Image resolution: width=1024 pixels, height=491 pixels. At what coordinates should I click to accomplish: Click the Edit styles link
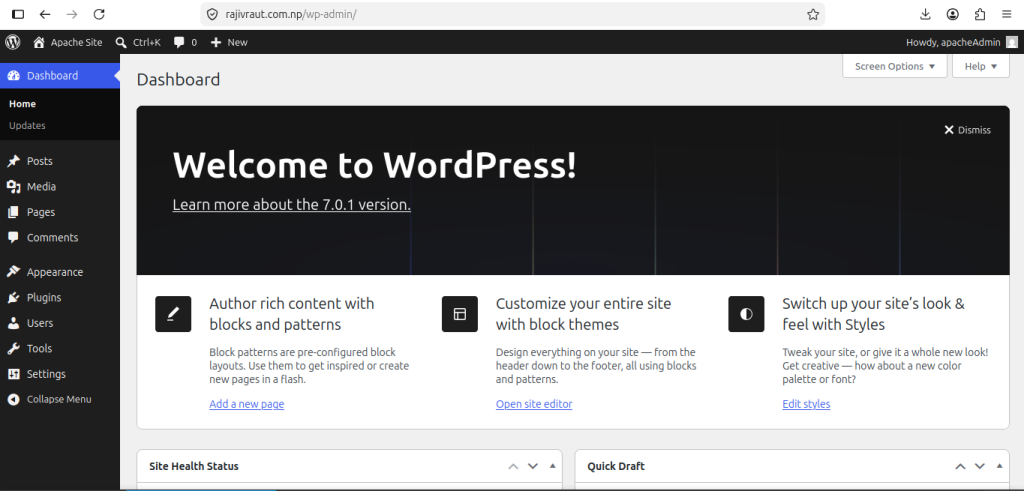click(x=807, y=404)
